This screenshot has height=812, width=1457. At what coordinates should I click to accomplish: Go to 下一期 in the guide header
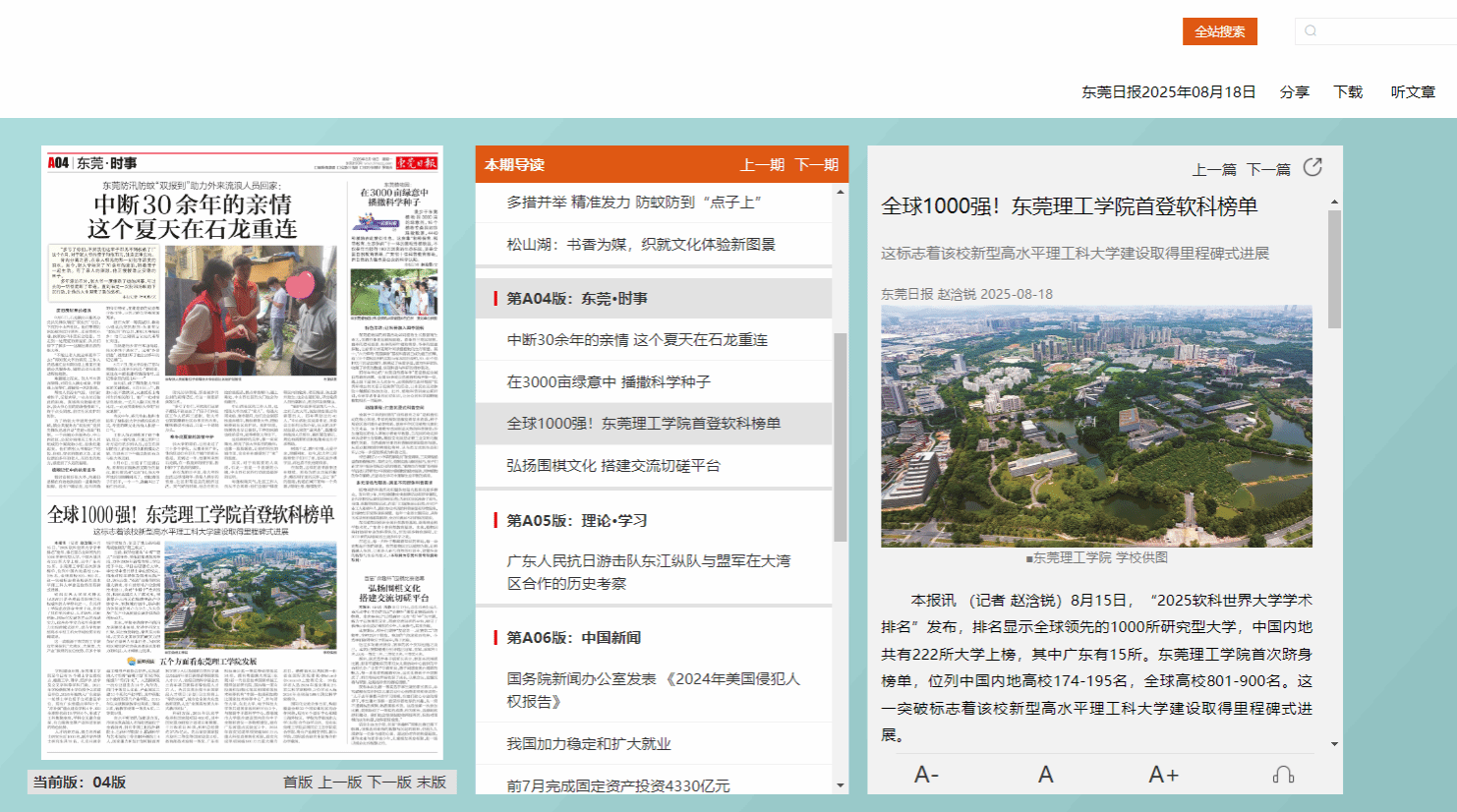pos(816,164)
